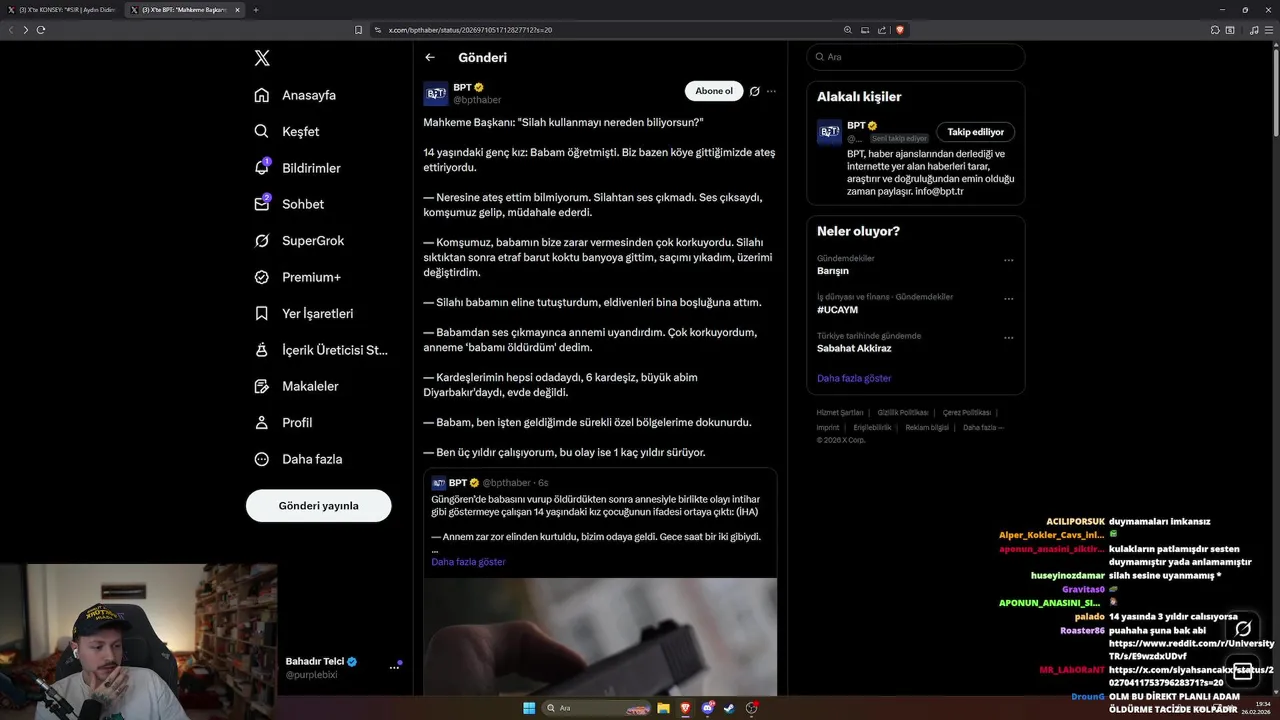1280x720 pixels.
Task: Open Anasayfa home page
Action: [x=295, y=95]
